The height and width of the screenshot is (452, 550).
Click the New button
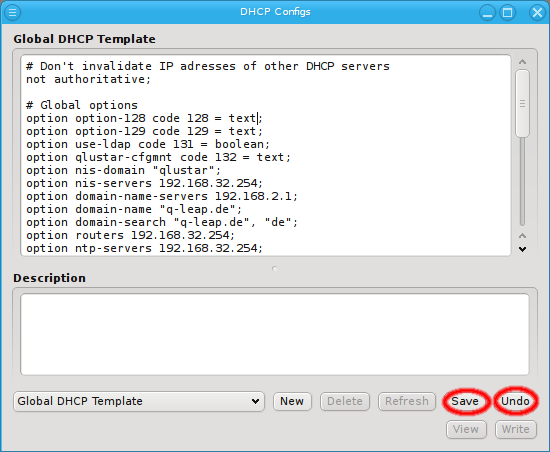pos(292,401)
